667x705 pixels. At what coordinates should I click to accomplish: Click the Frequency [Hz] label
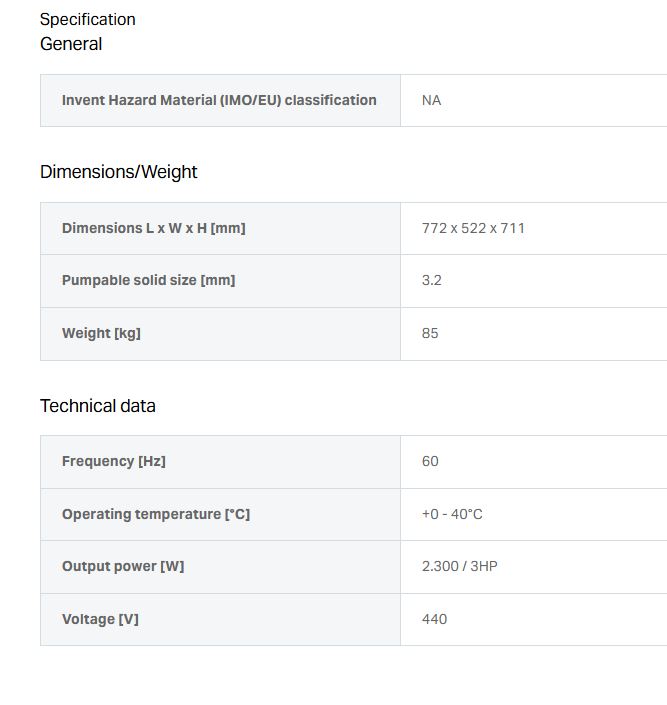pyautogui.click(x=114, y=461)
